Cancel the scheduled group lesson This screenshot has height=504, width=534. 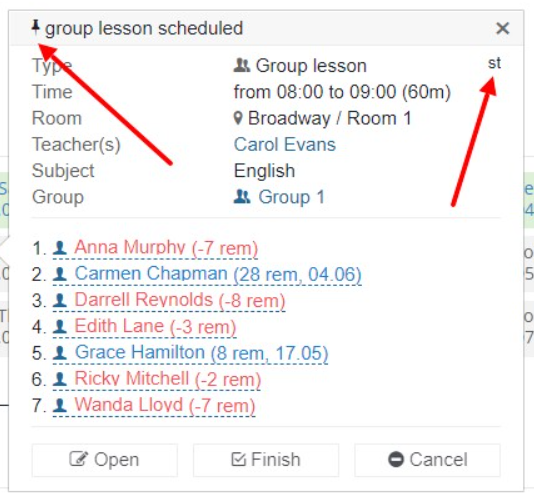pyautogui.click(x=427, y=460)
